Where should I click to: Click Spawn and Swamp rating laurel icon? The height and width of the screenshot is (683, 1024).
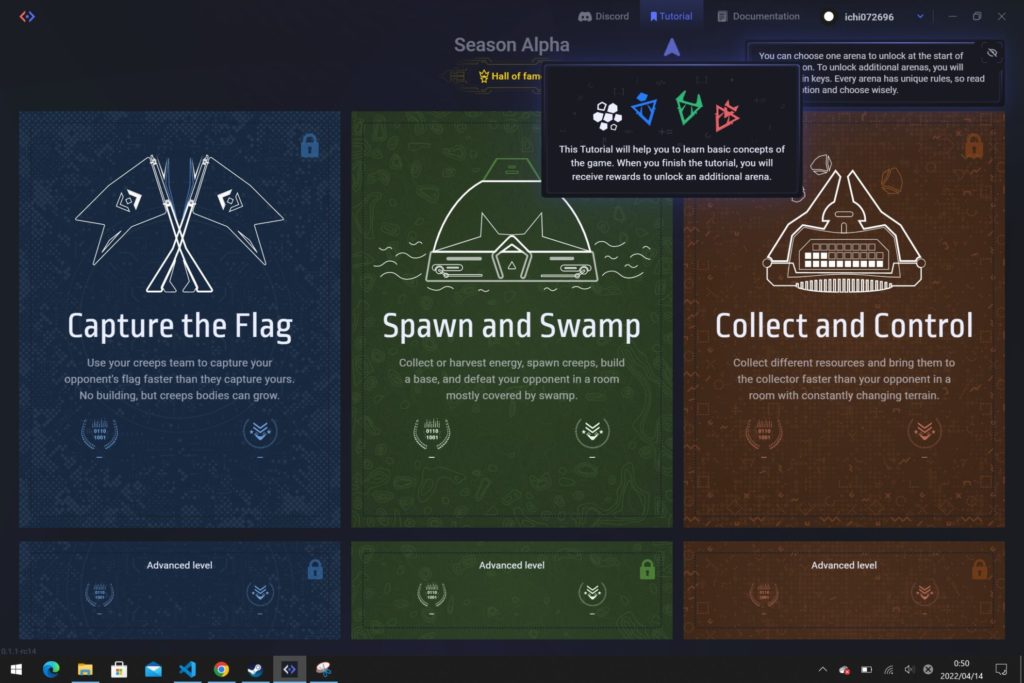[x=432, y=432]
